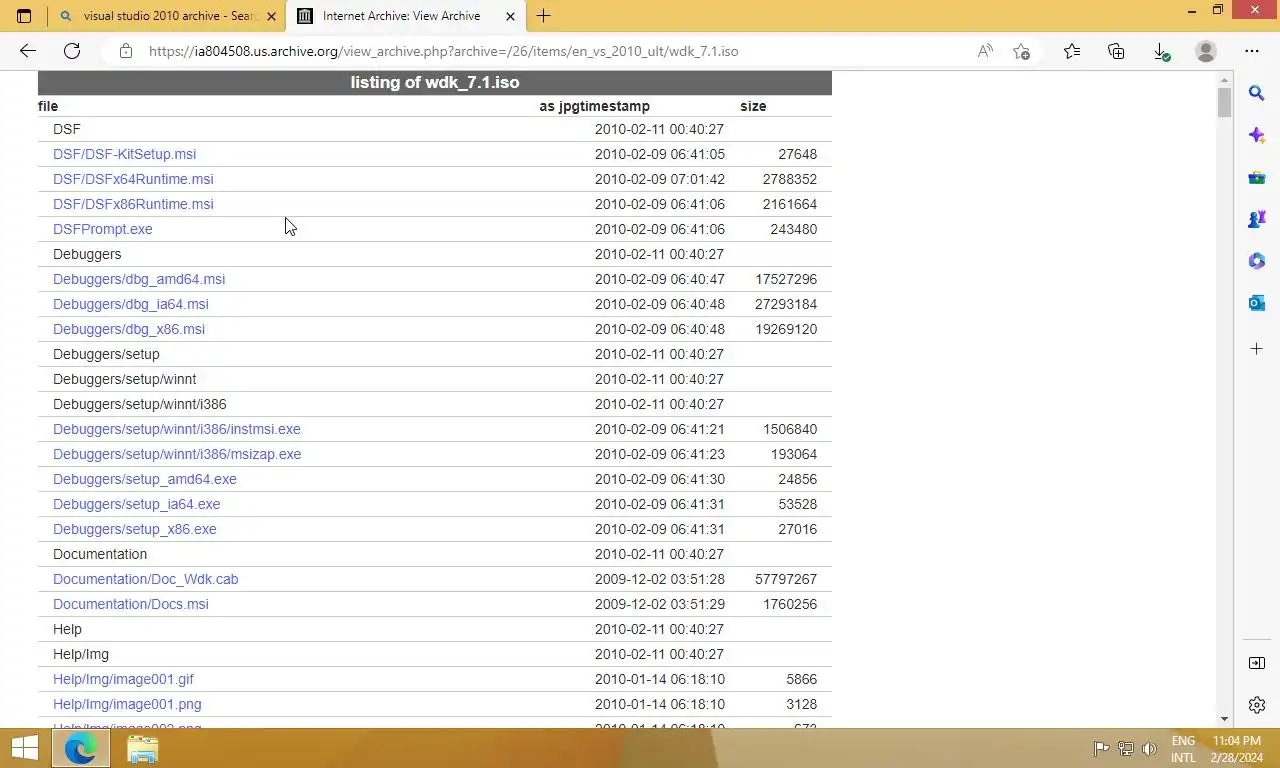Add a new sidebar app

[1257, 349]
